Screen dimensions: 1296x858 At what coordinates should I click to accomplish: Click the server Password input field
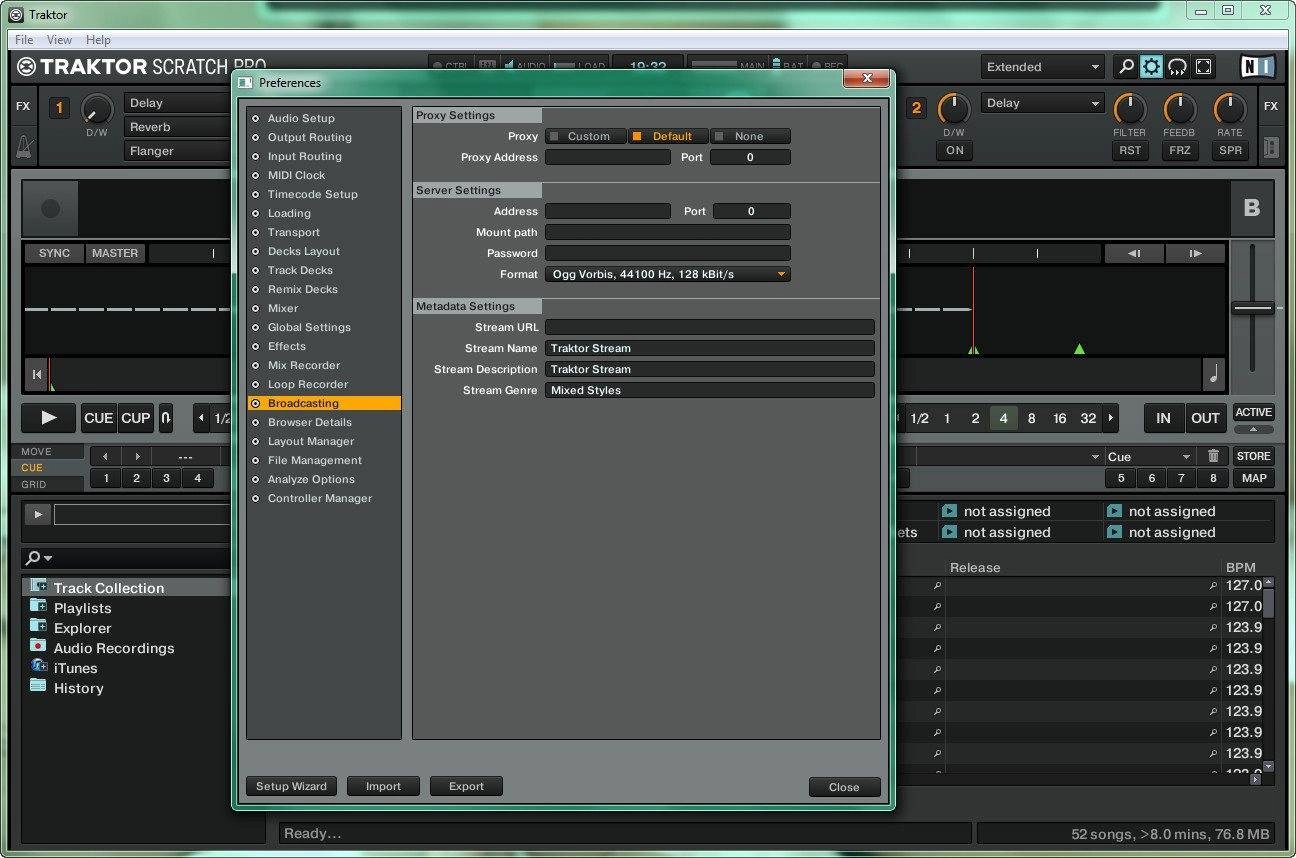(x=668, y=253)
